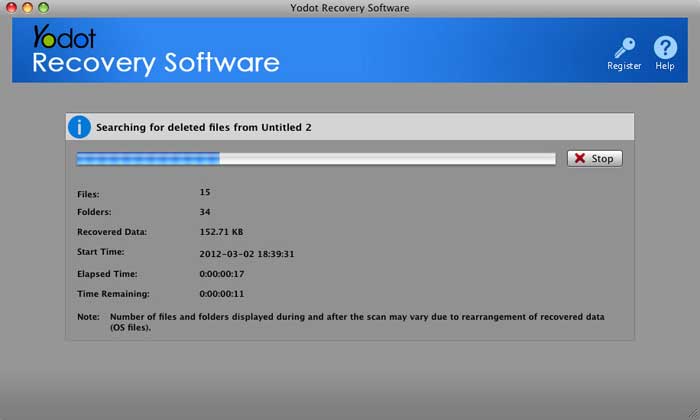Click the window title 'Yodot Recovery Software'

point(350,8)
